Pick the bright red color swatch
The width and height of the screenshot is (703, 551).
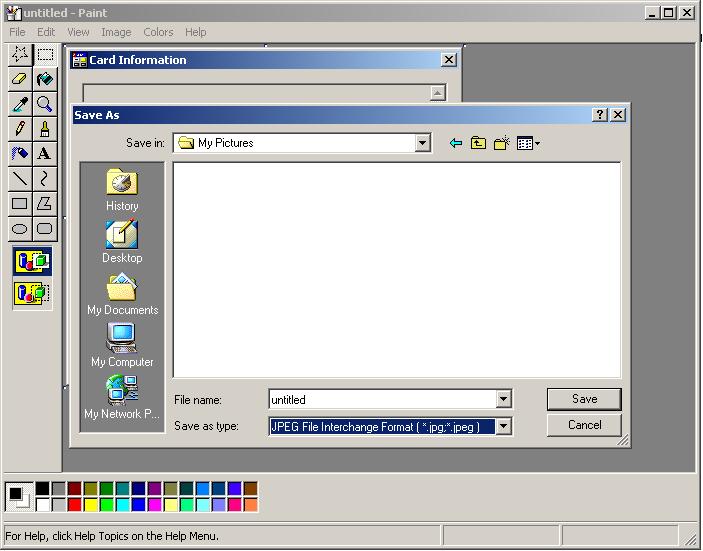click(74, 505)
